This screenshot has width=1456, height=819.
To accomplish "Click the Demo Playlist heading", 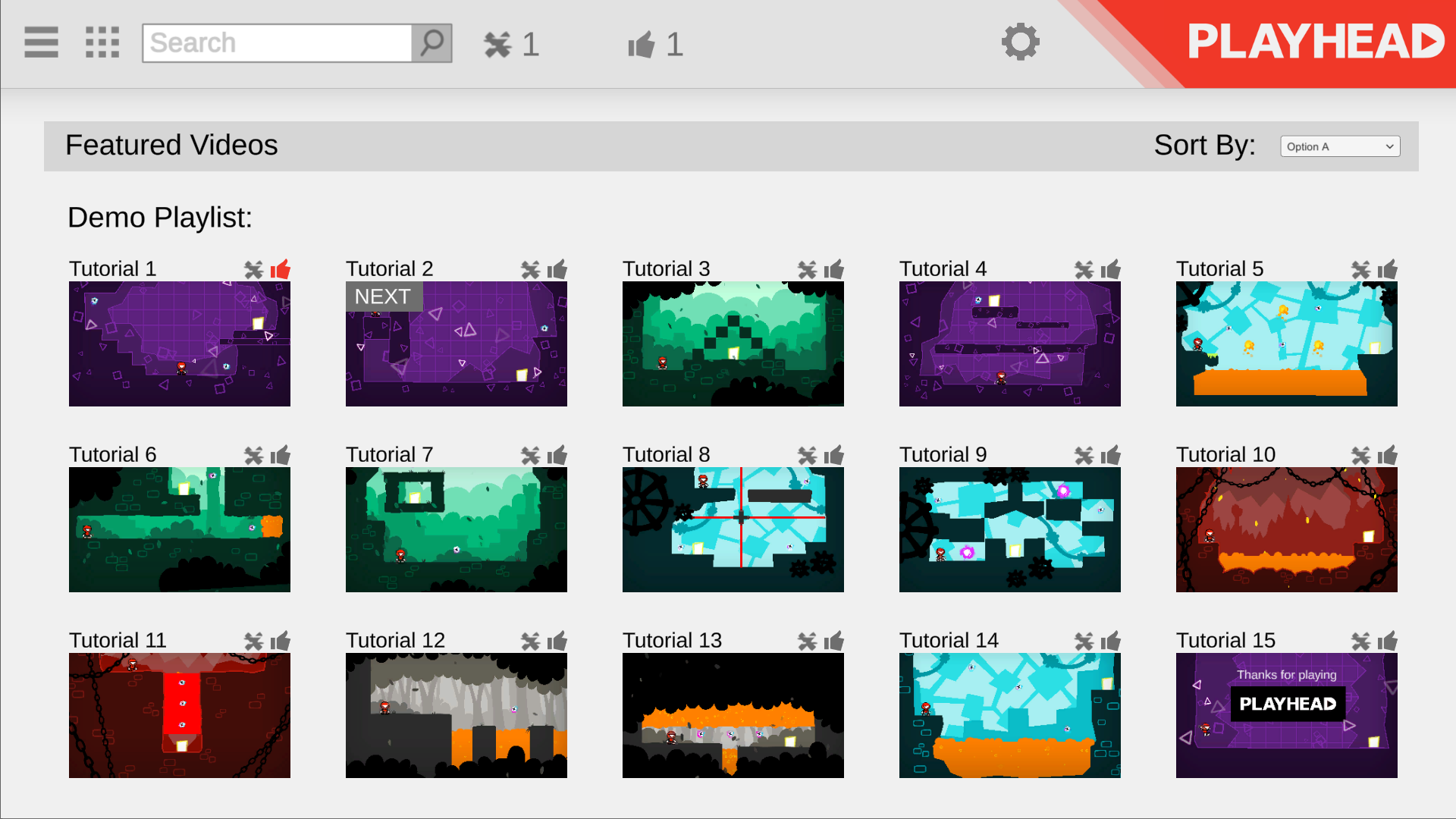I will click(158, 218).
